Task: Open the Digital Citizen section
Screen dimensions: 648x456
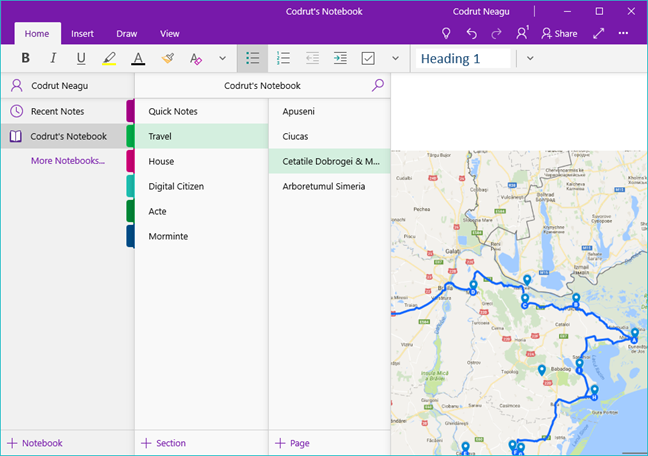Action: click(x=202, y=186)
